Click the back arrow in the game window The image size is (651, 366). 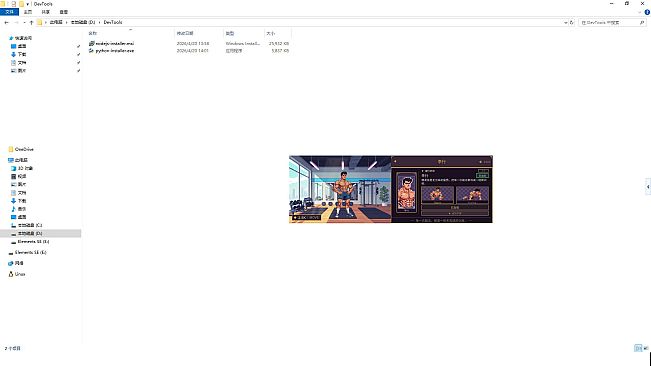coord(395,161)
